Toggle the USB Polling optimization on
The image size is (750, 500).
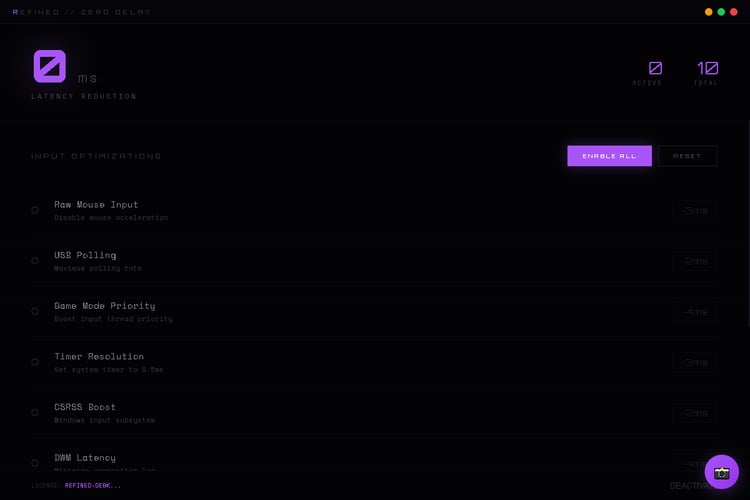35,261
